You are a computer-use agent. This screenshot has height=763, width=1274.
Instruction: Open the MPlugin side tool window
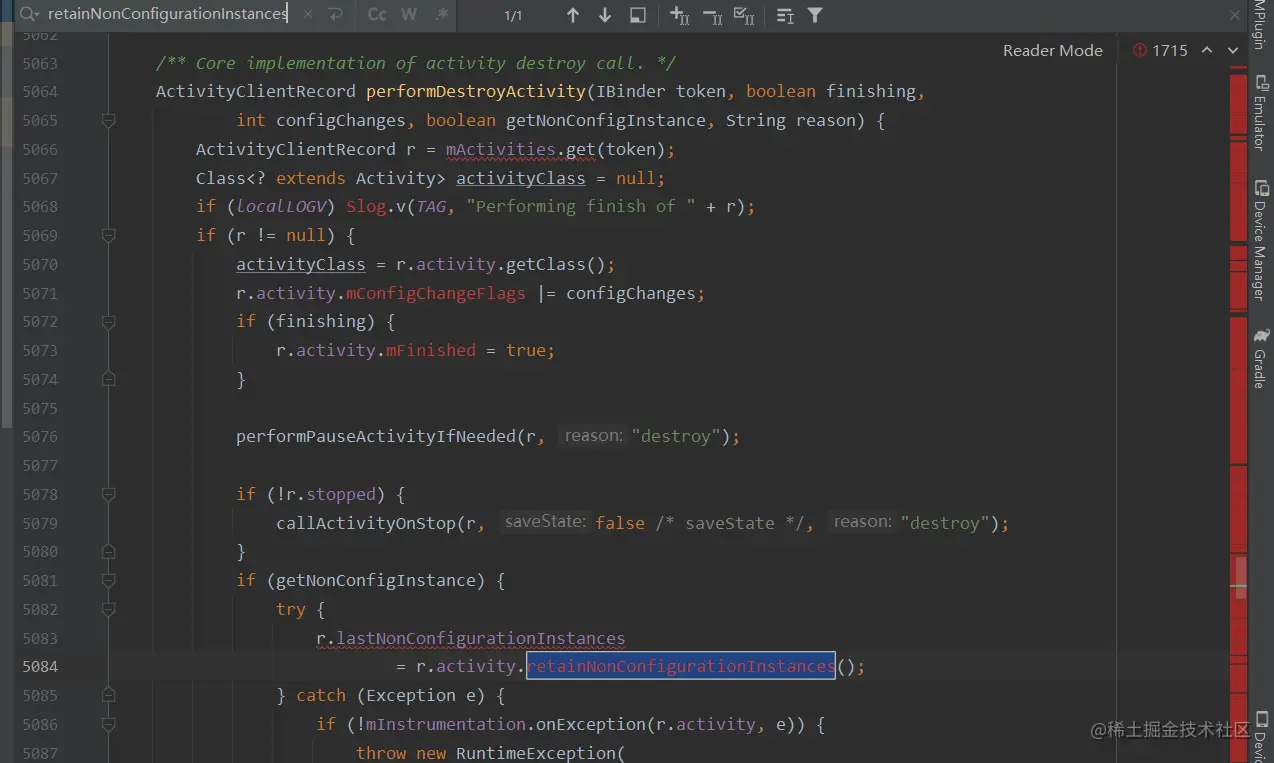point(1261,27)
